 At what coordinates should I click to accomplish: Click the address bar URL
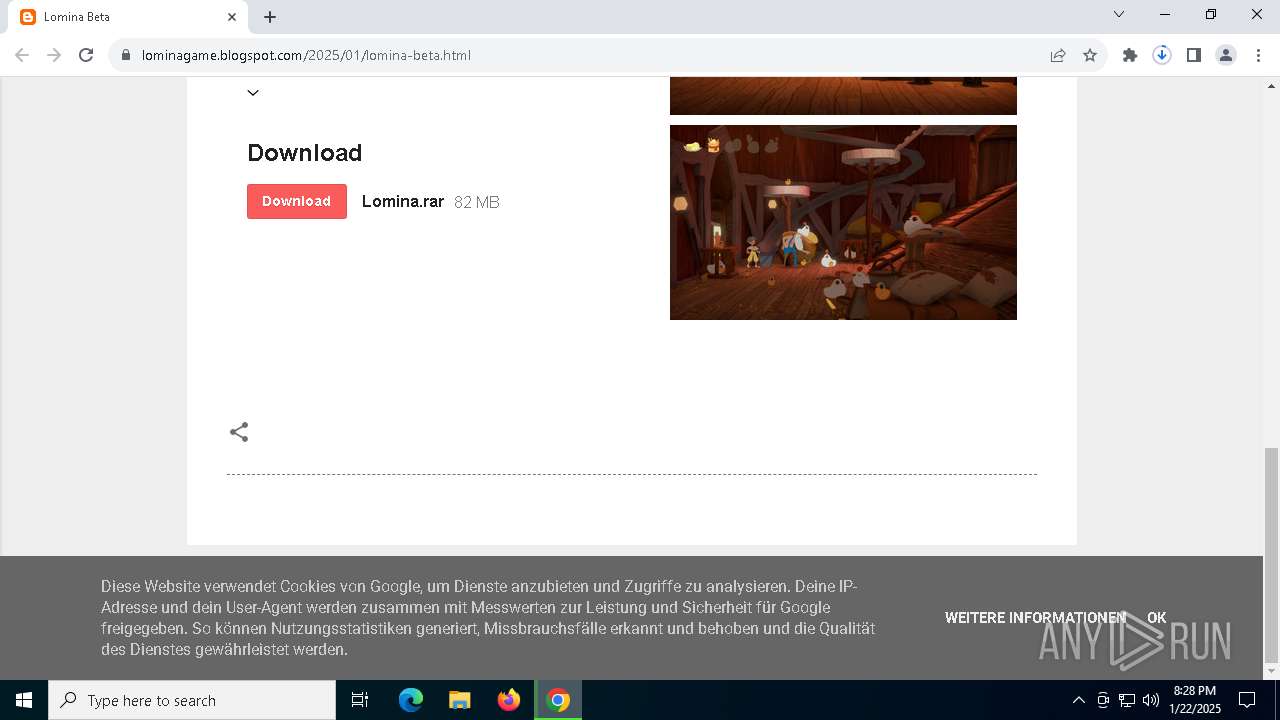306,55
